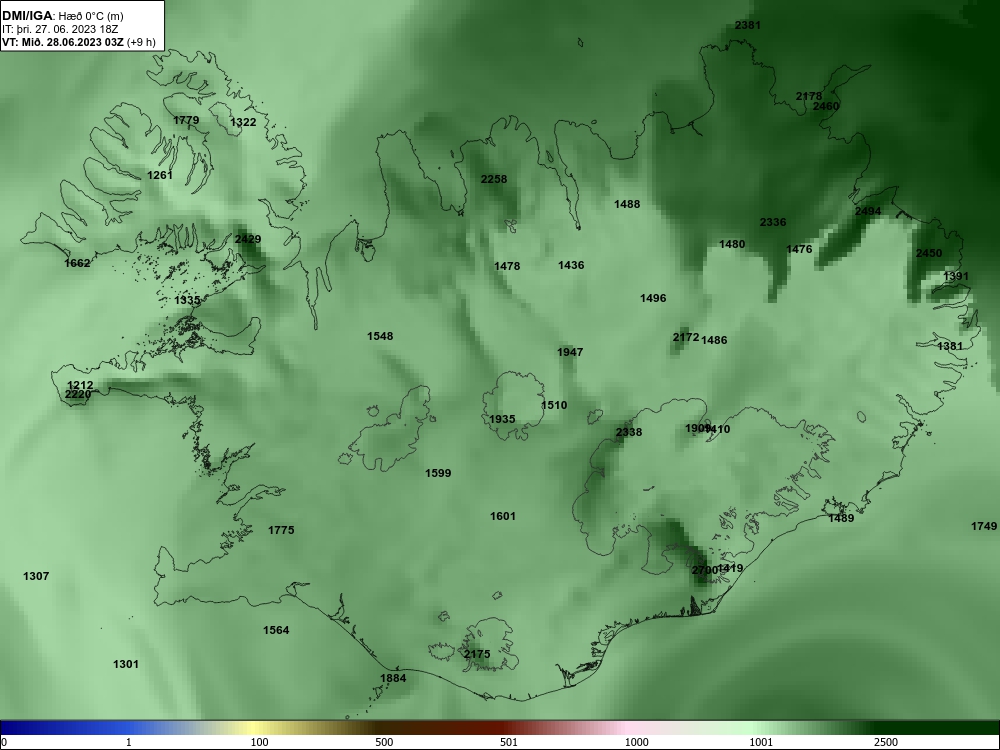Pick the value 1261 on the map

coord(159,175)
